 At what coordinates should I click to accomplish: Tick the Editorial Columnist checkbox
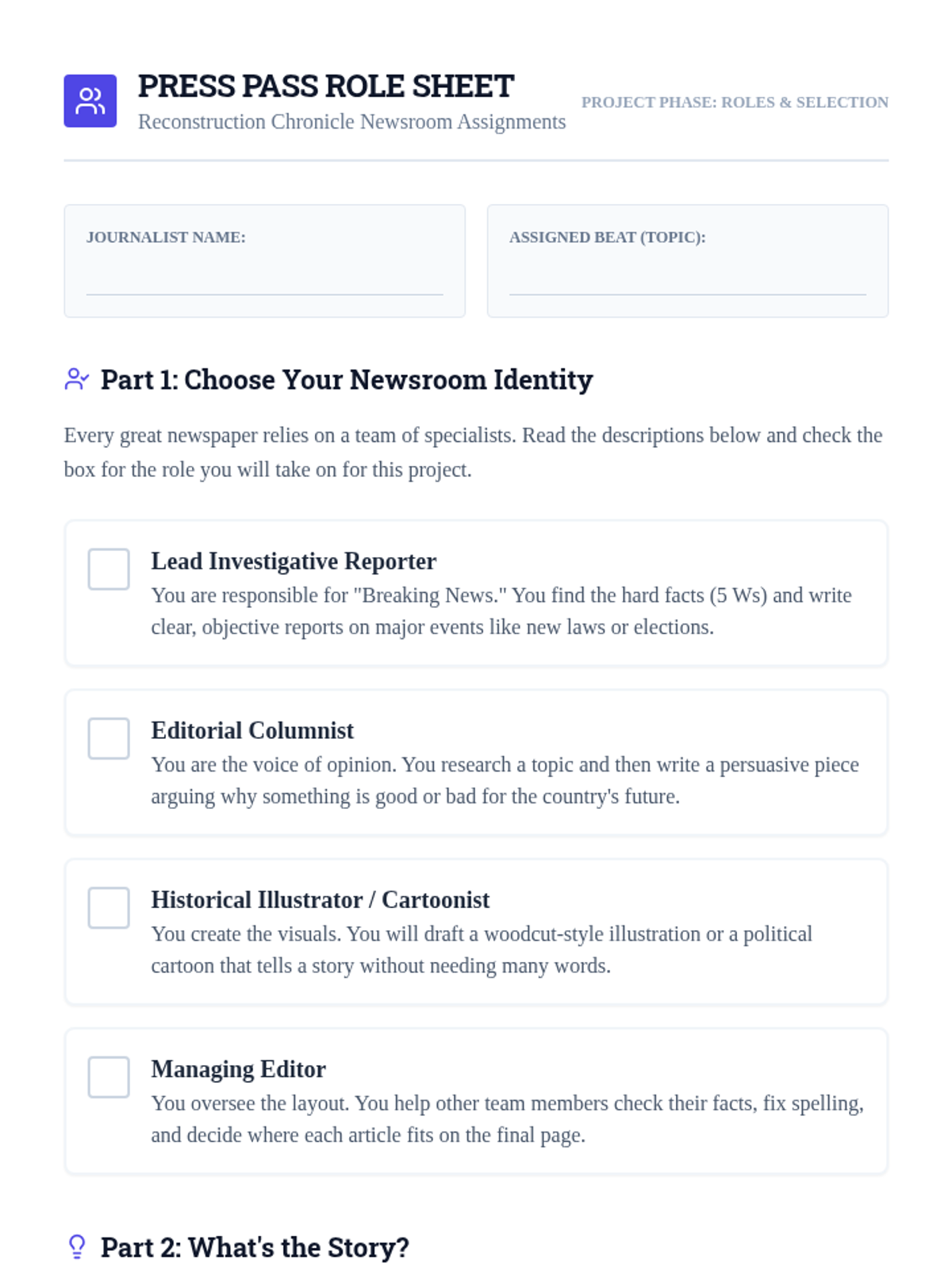(109, 738)
